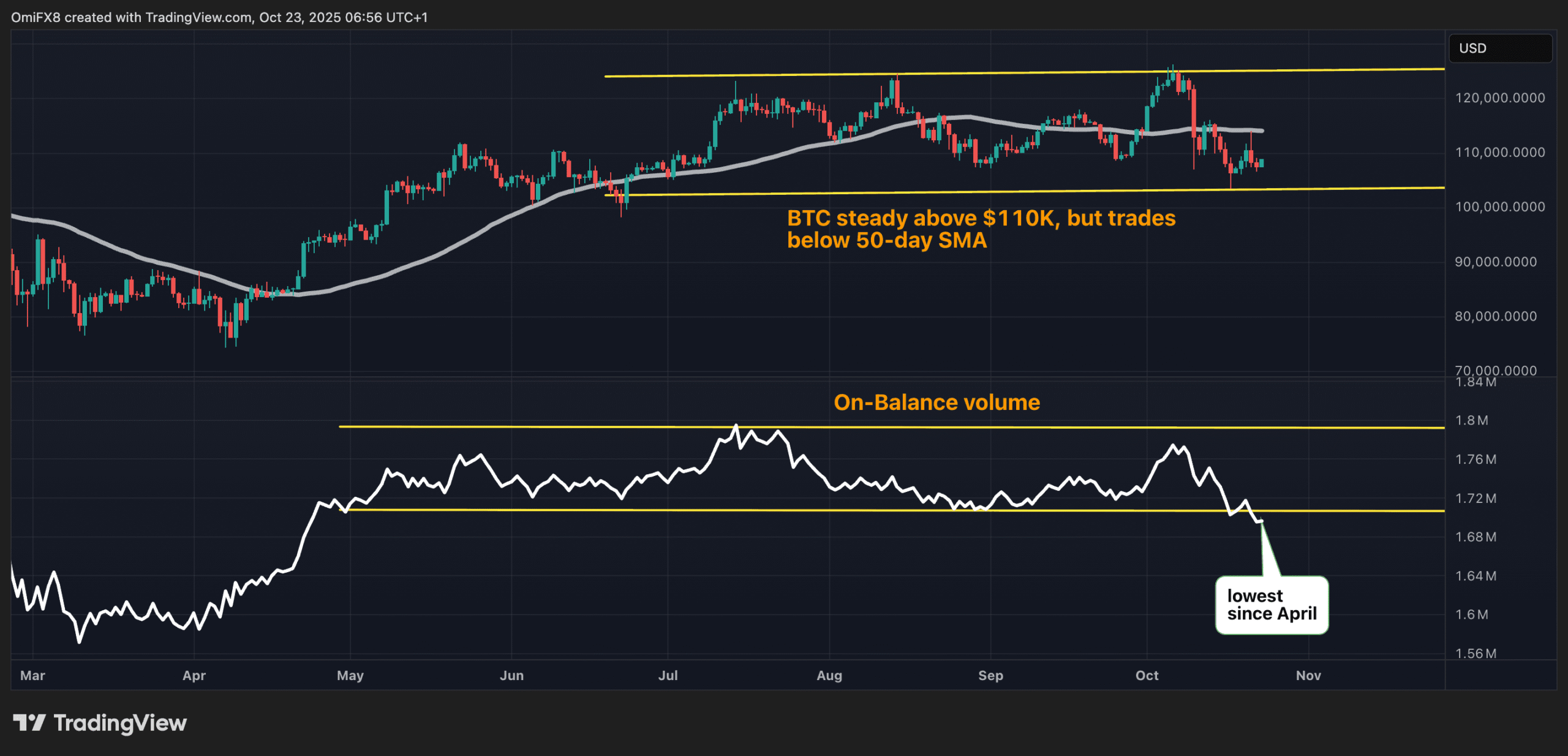The width and height of the screenshot is (1568, 756).
Task: Click the Jul label on time axis
Action: 668,675
